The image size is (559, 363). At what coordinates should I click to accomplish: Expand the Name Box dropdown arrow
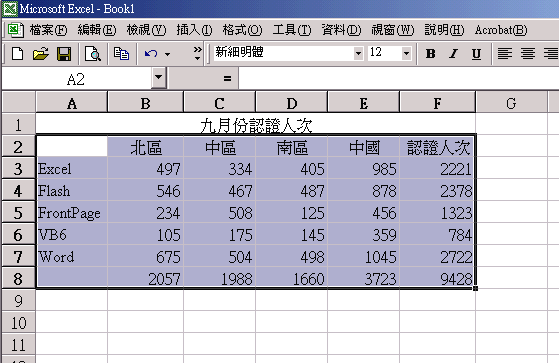159,78
